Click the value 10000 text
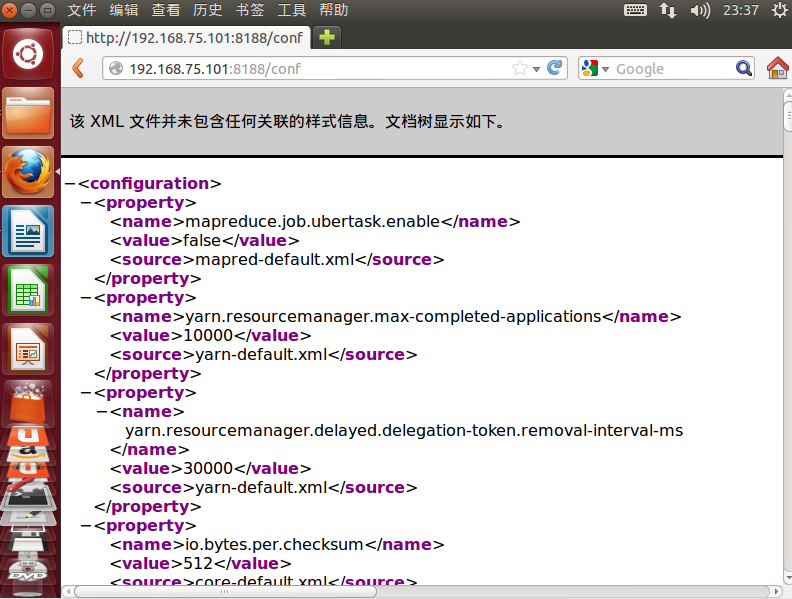Screen dimensions: 792x599 [x=208, y=335]
